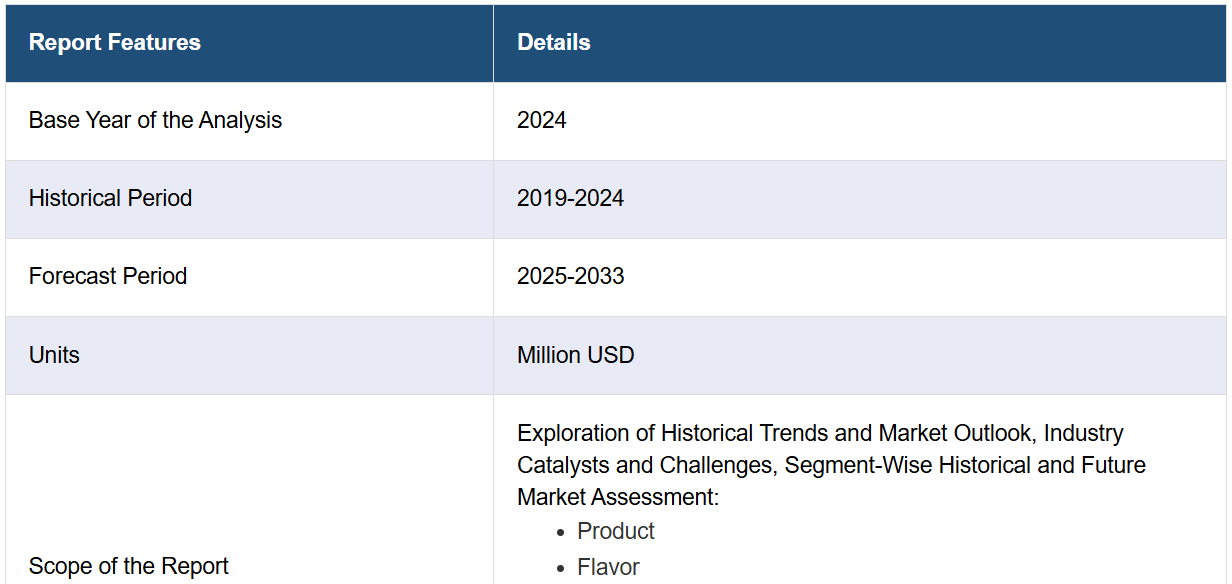Select the 'Units' row label

[x=54, y=355]
